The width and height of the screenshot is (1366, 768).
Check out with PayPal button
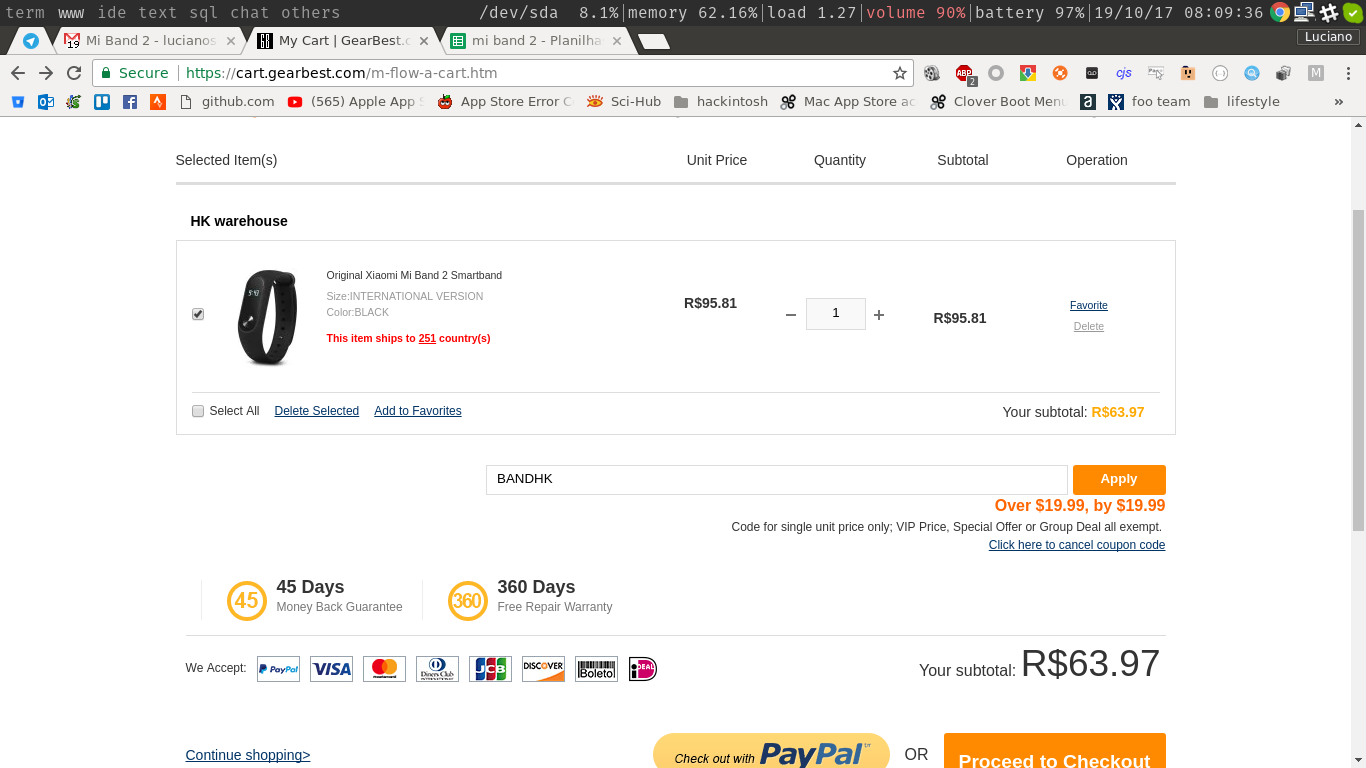771,751
